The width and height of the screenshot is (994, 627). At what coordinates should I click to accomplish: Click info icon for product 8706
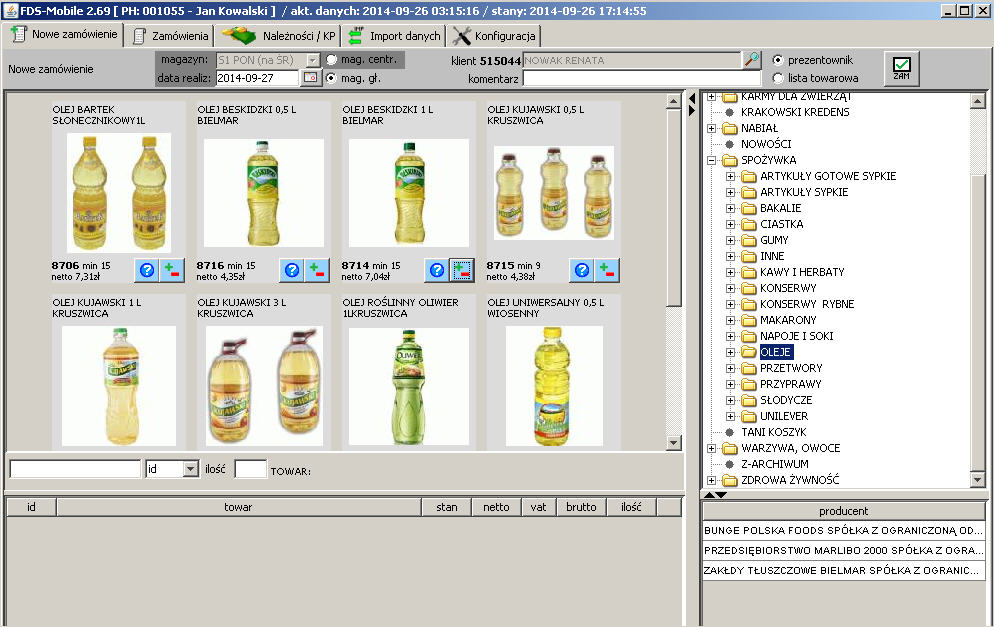click(146, 271)
